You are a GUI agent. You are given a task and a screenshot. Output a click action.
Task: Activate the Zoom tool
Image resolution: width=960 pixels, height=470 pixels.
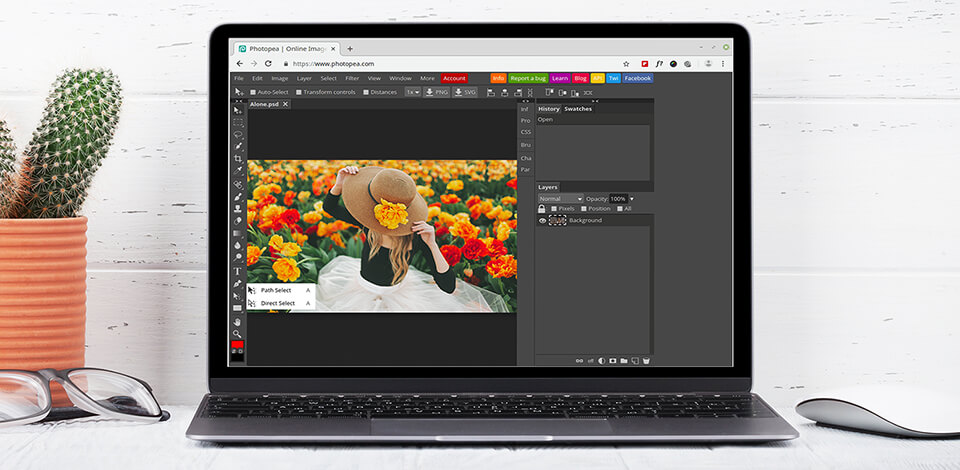pyautogui.click(x=238, y=333)
